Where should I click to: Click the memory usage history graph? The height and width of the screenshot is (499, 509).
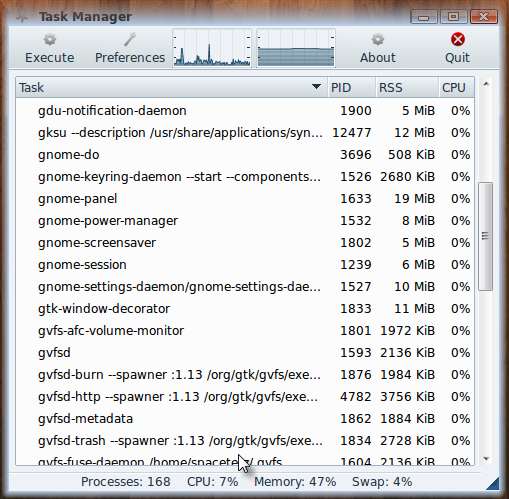point(296,48)
